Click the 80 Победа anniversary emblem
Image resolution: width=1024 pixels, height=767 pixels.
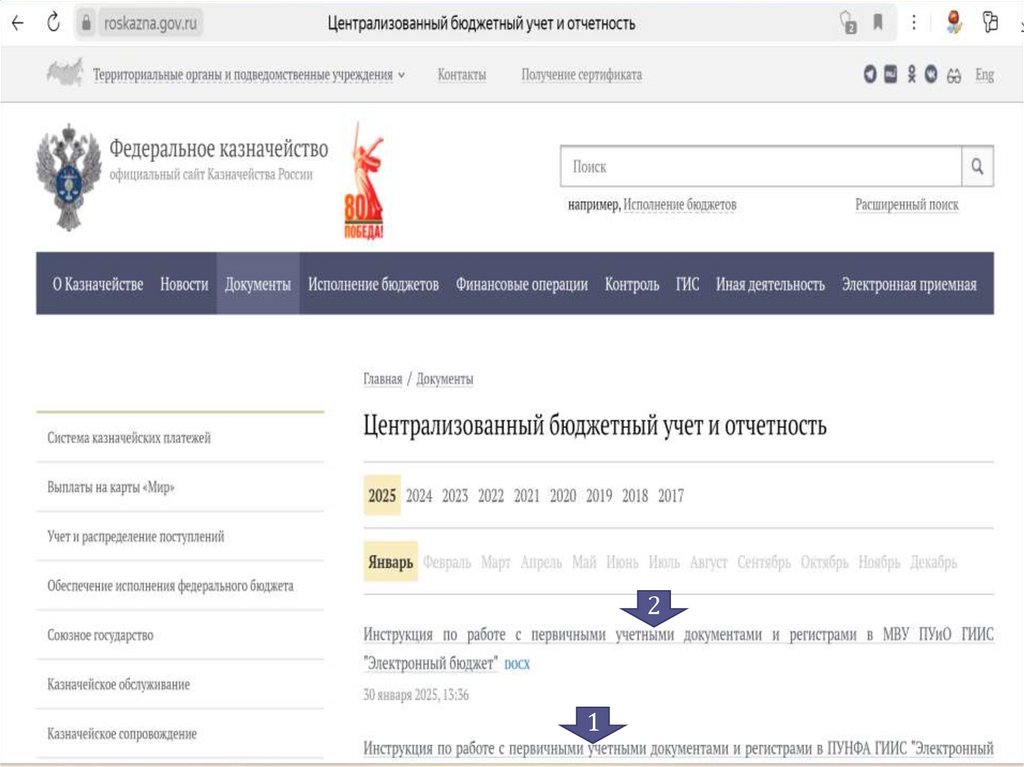(x=364, y=181)
